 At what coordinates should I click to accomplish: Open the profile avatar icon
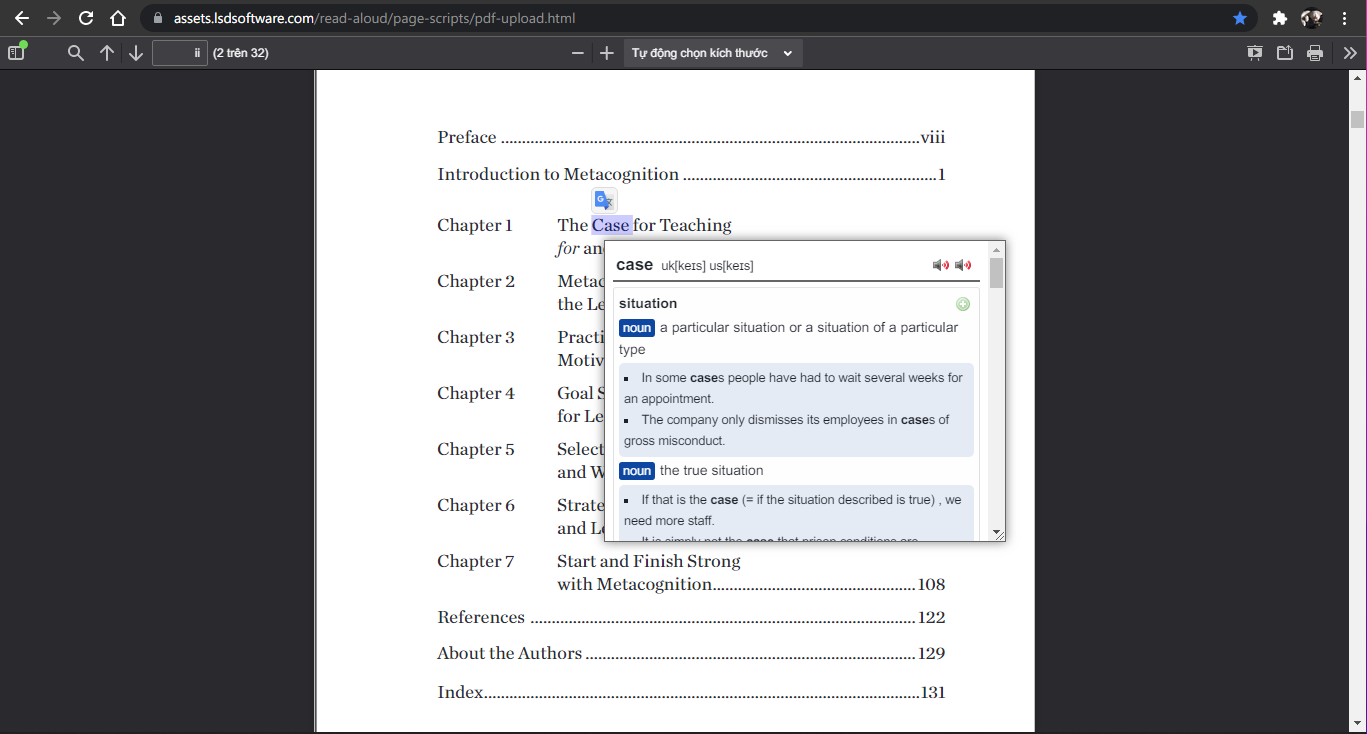pos(1311,18)
